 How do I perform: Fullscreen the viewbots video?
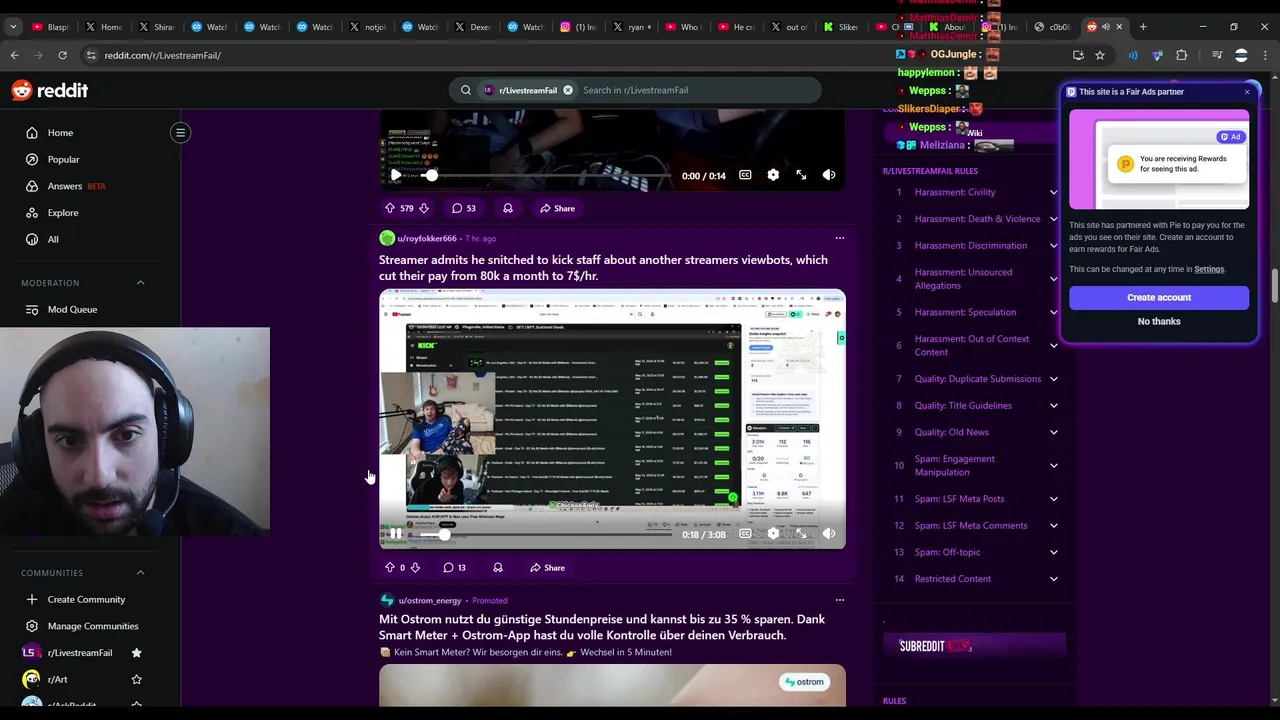pos(801,534)
